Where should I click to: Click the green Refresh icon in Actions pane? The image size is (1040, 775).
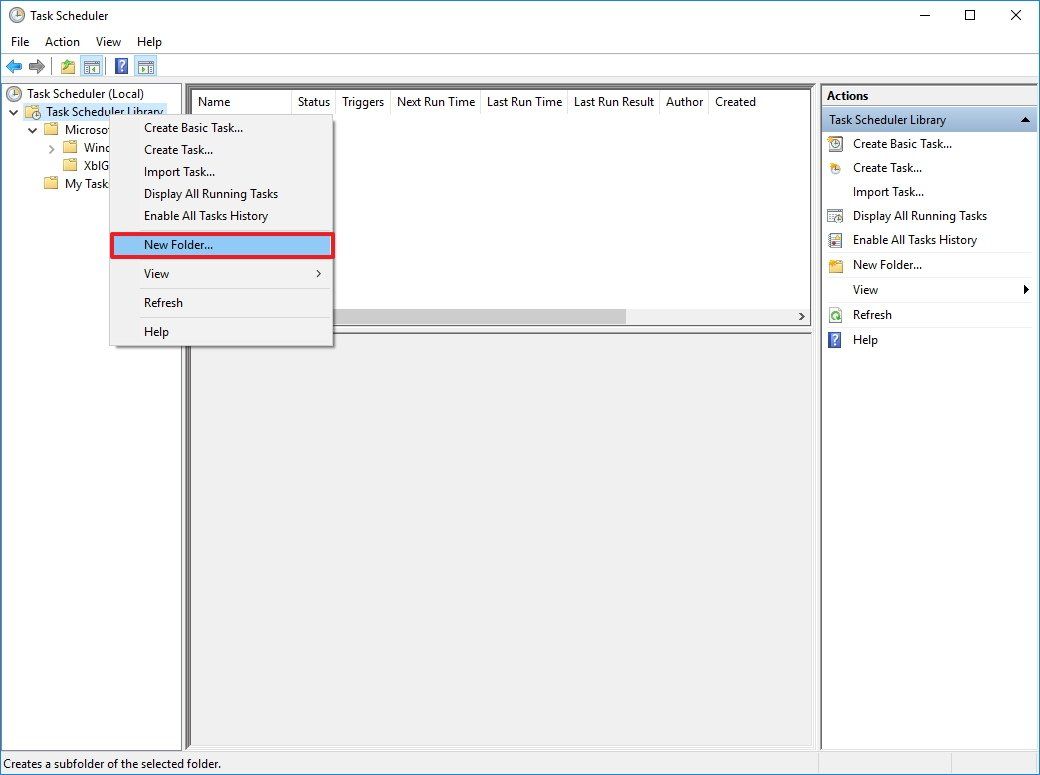tap(836, 315)
